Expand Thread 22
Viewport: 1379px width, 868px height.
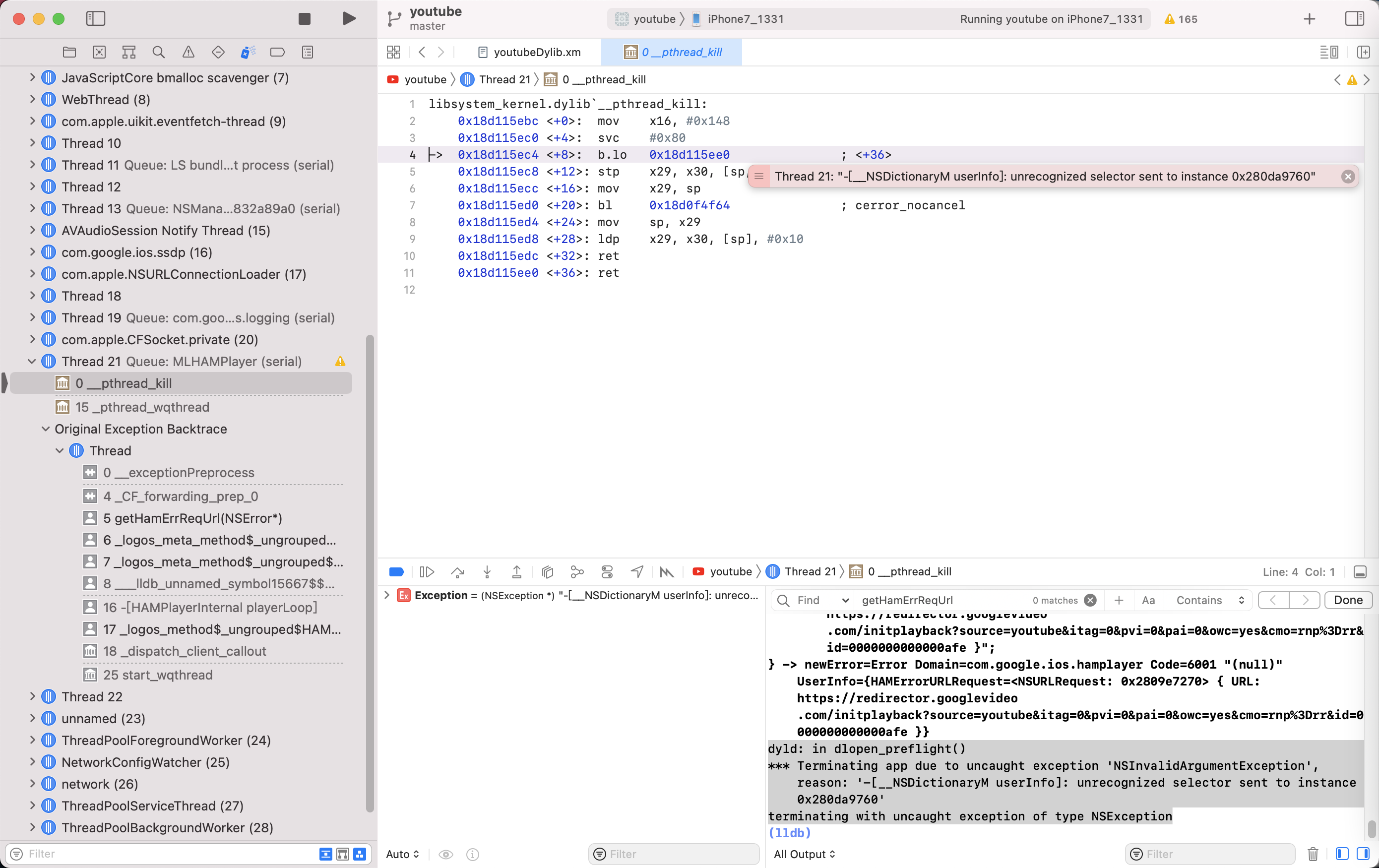32,696
